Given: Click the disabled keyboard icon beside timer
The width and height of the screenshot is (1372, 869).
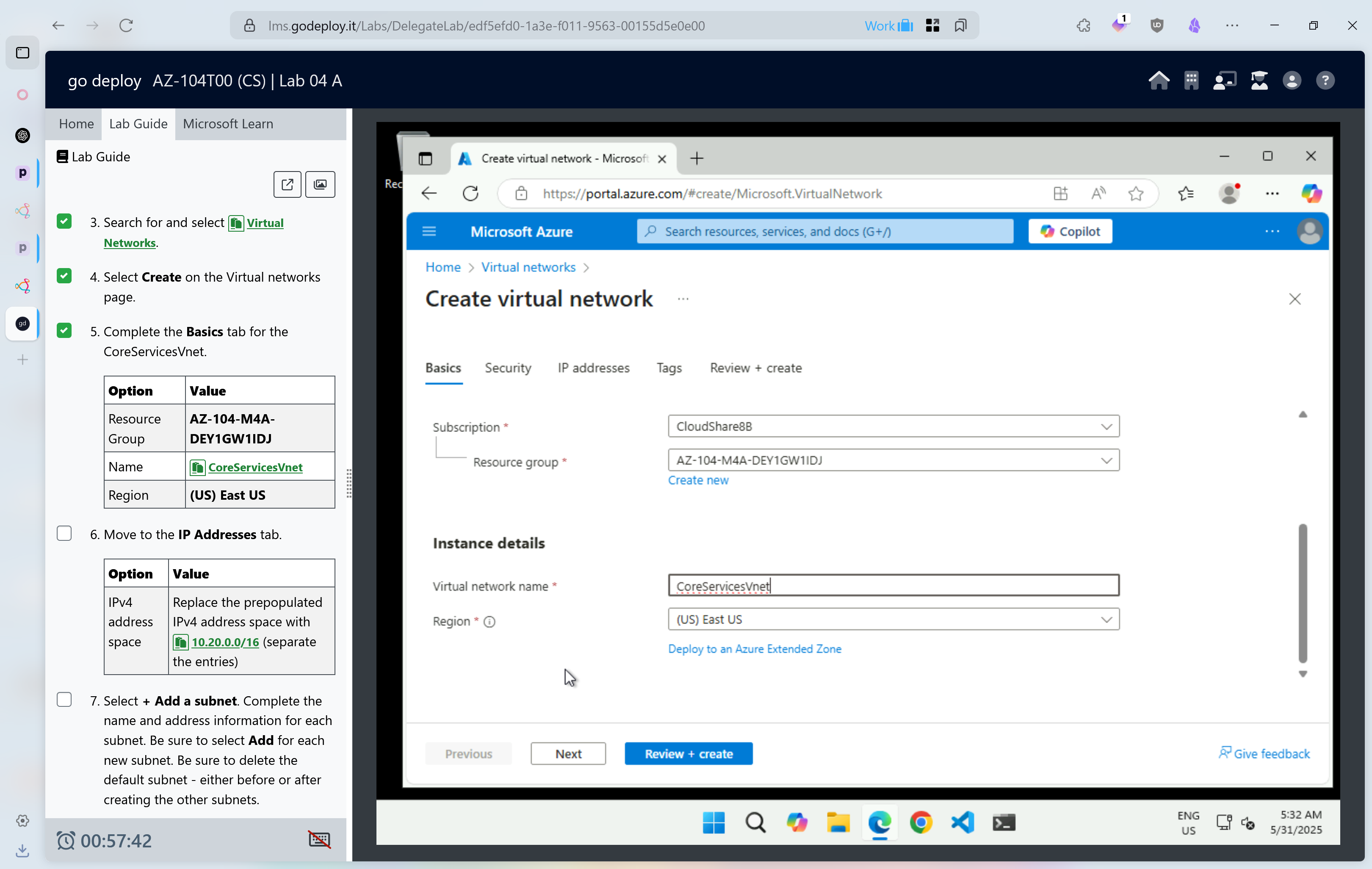Looking at the screenshot, I should 319,839.
